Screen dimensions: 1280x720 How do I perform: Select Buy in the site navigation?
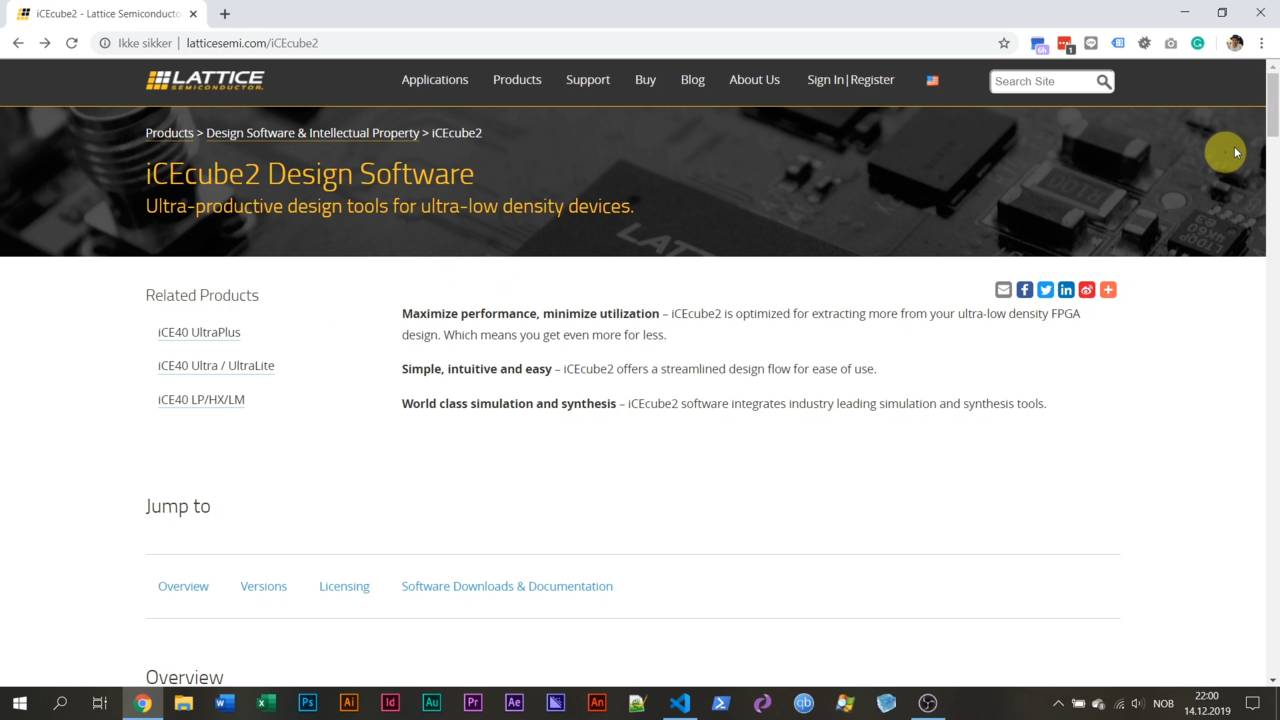coord(645,80)
